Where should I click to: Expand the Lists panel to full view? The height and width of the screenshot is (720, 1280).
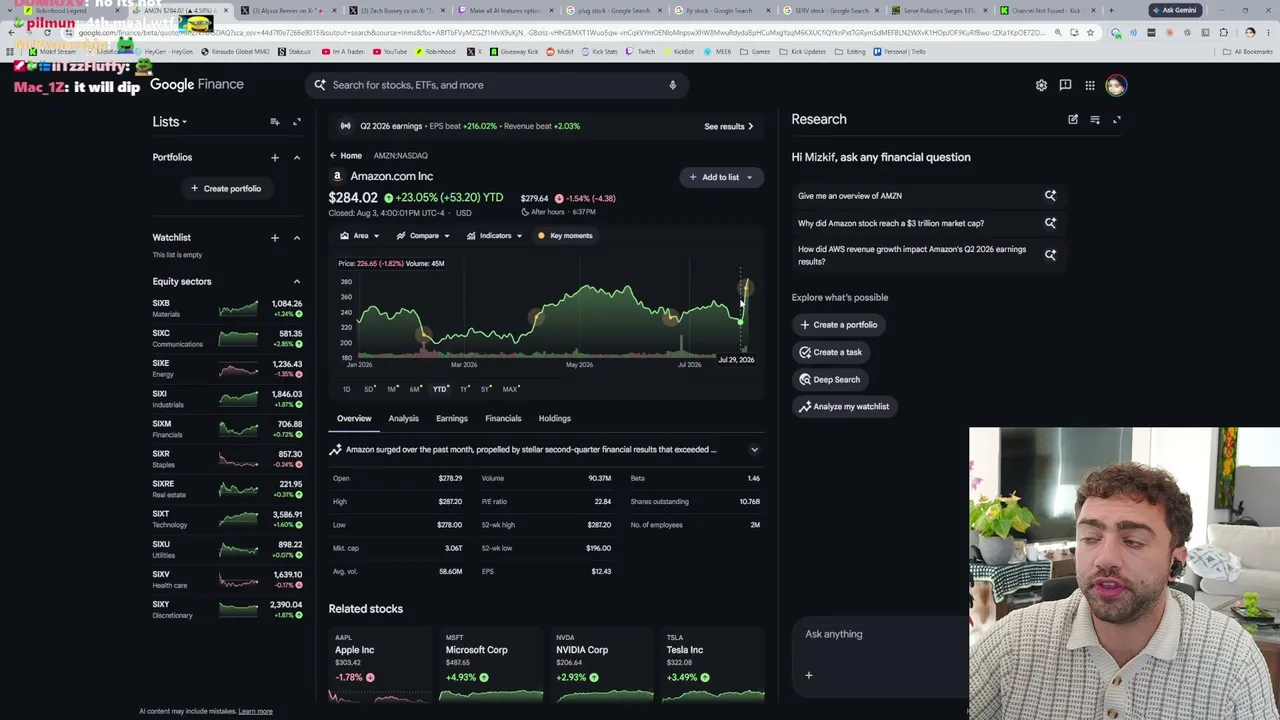click(296, 122)
